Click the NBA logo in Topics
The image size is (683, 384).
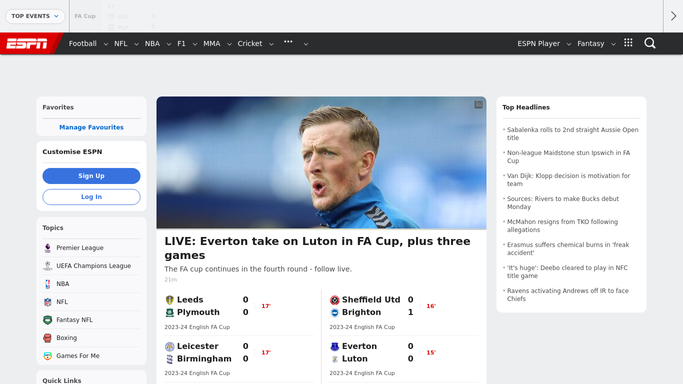(47, 284)
